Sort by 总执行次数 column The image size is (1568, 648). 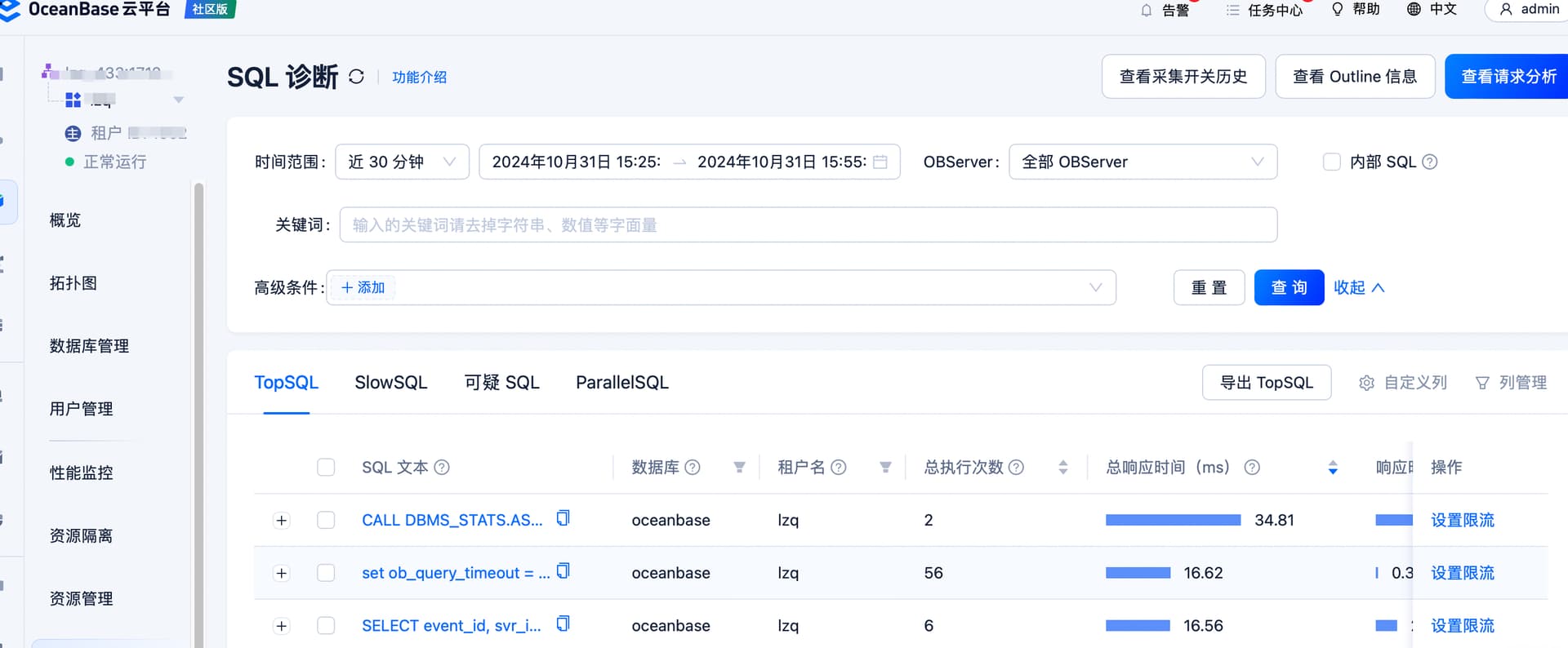click(1063, 467)
